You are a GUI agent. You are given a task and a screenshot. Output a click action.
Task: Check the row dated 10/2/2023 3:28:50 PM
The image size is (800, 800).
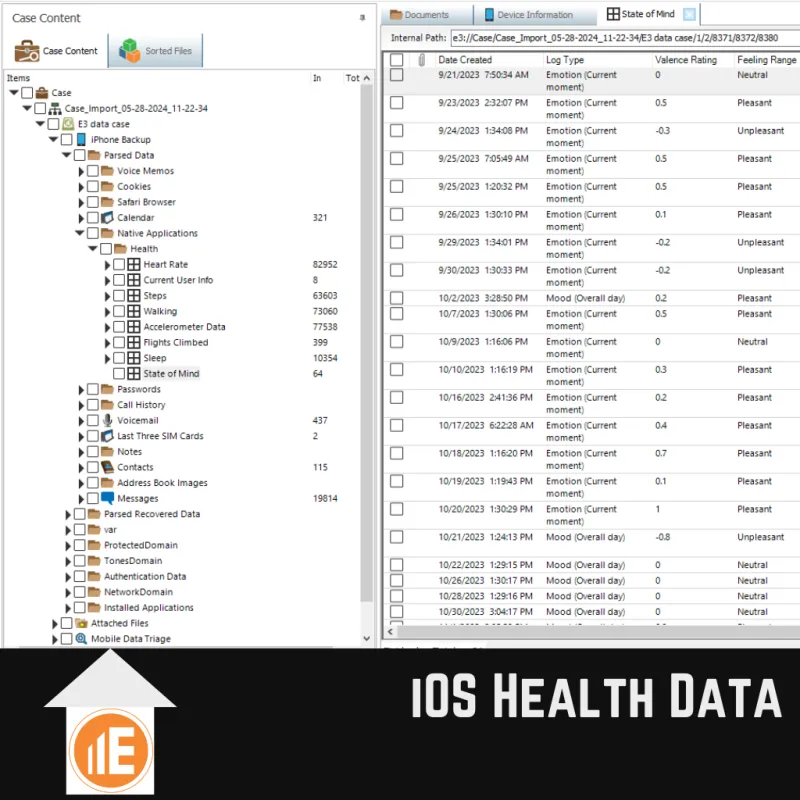tap(396, 298)
